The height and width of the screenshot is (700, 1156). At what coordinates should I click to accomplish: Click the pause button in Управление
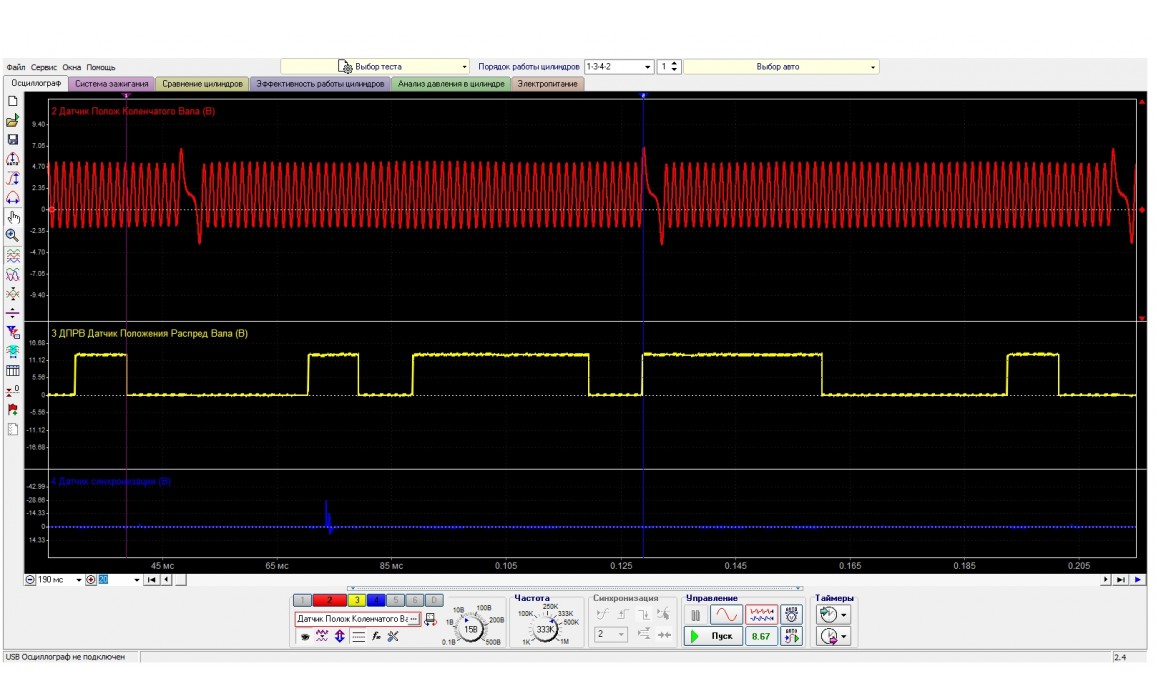(696, 616)
